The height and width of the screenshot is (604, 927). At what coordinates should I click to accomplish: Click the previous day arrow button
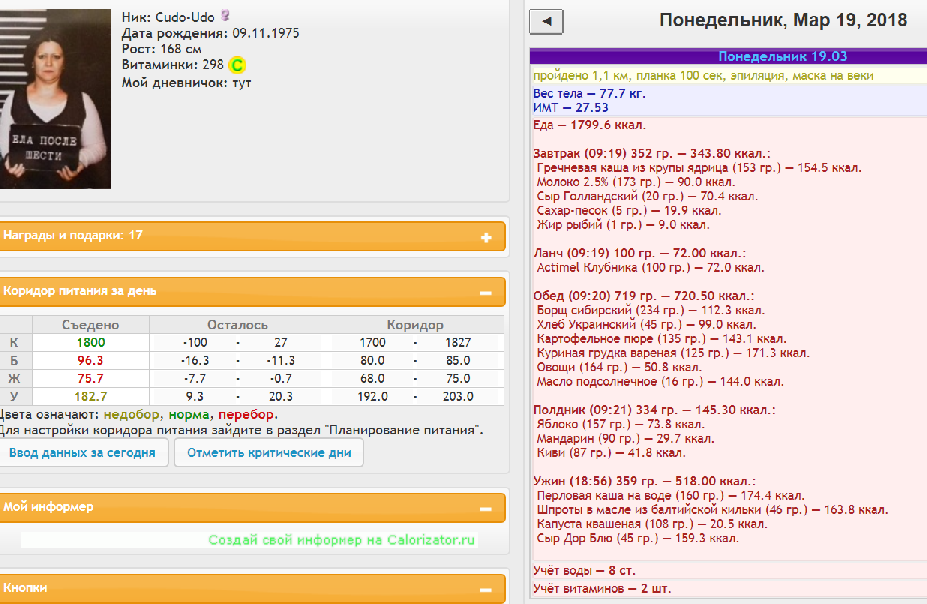546,22
